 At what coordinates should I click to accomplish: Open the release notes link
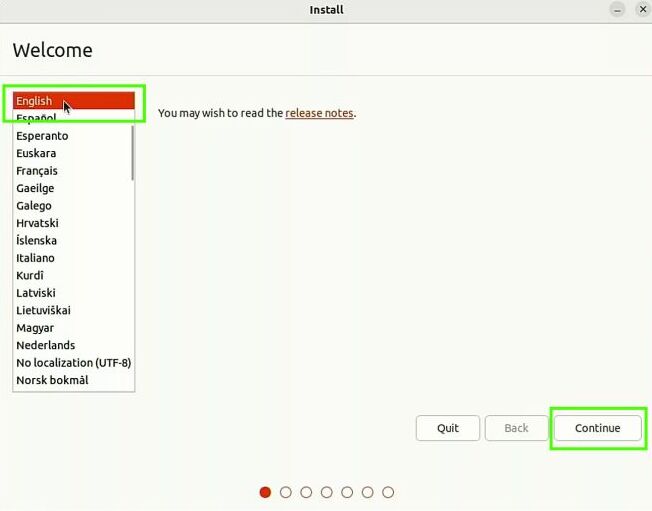[x=319, y=113]
